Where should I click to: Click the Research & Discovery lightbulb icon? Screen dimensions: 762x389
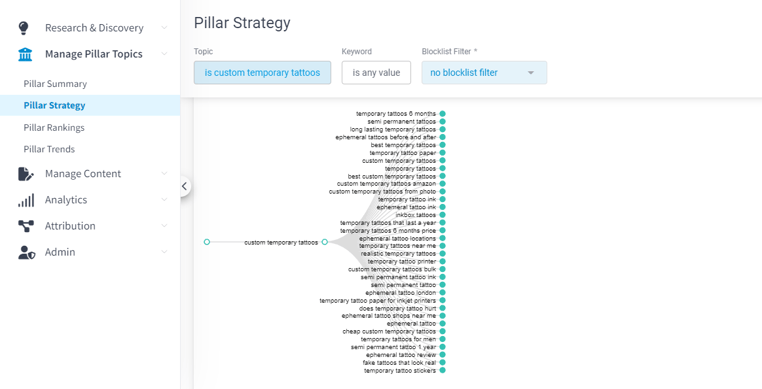tap(23, 28)
